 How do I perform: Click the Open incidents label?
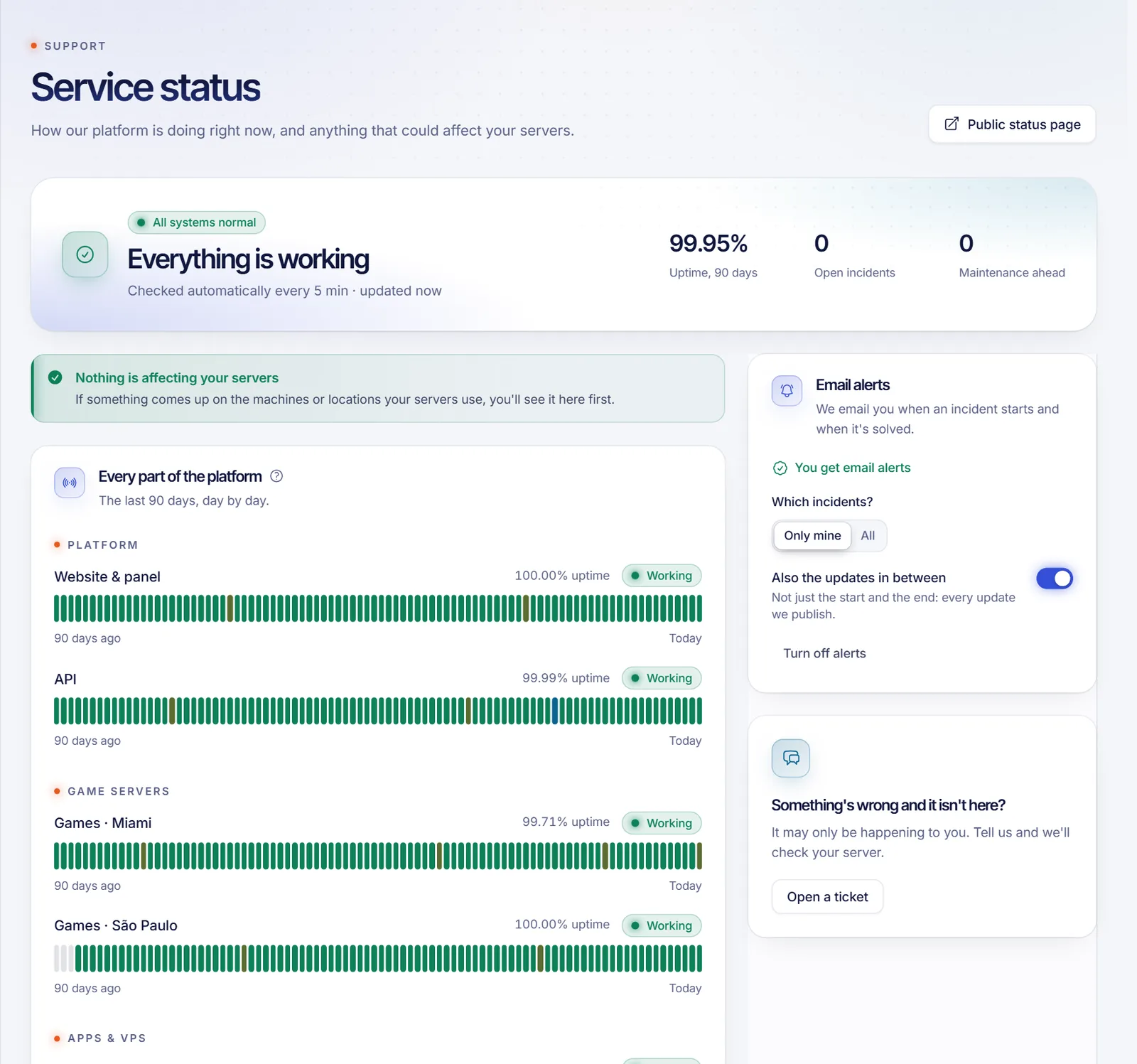[855, 273]
